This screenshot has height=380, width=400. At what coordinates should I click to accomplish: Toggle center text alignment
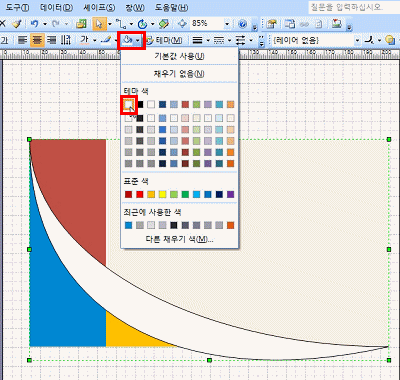(37, 40)
